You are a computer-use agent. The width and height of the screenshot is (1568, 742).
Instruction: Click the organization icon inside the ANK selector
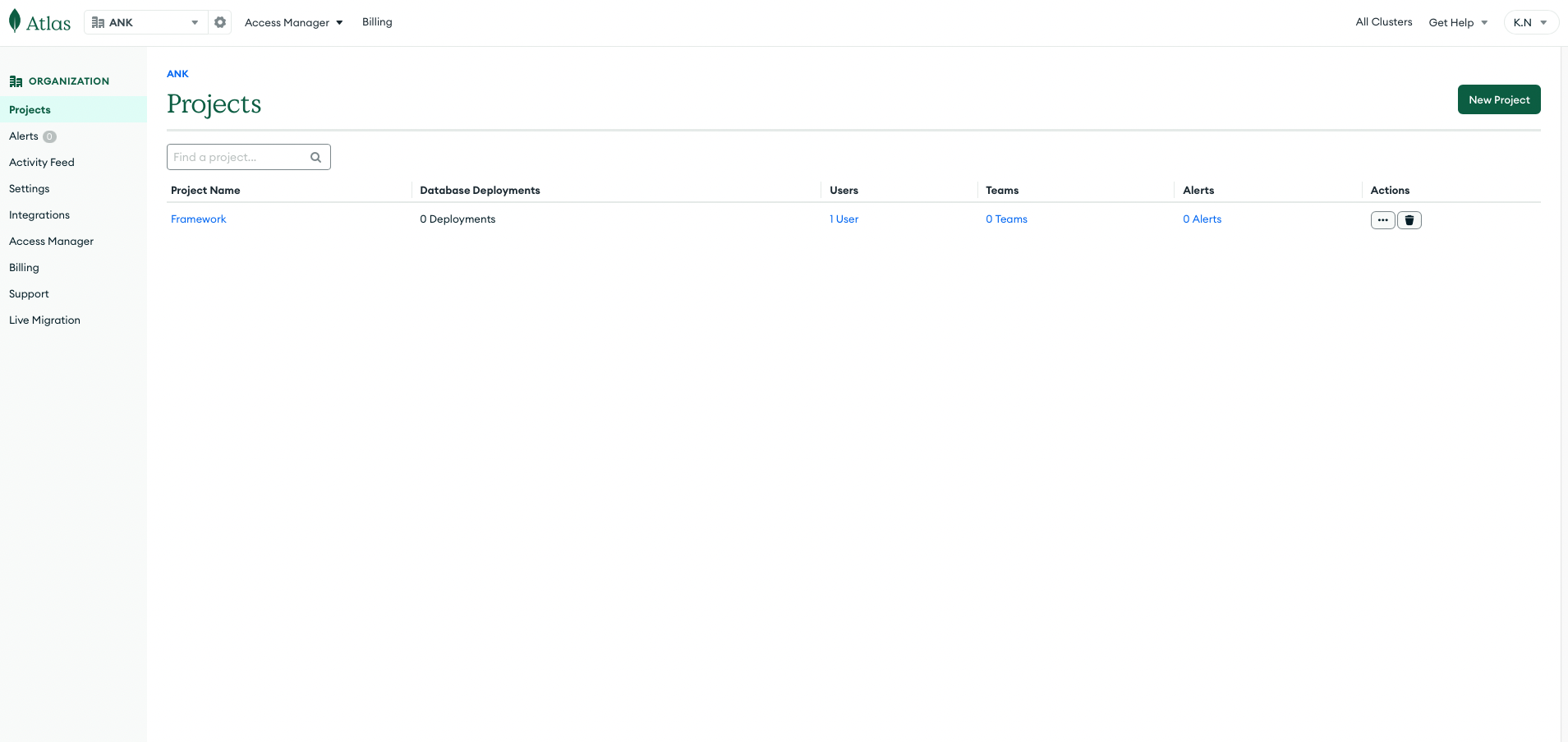pyautogui.click(x=98, y=22)
